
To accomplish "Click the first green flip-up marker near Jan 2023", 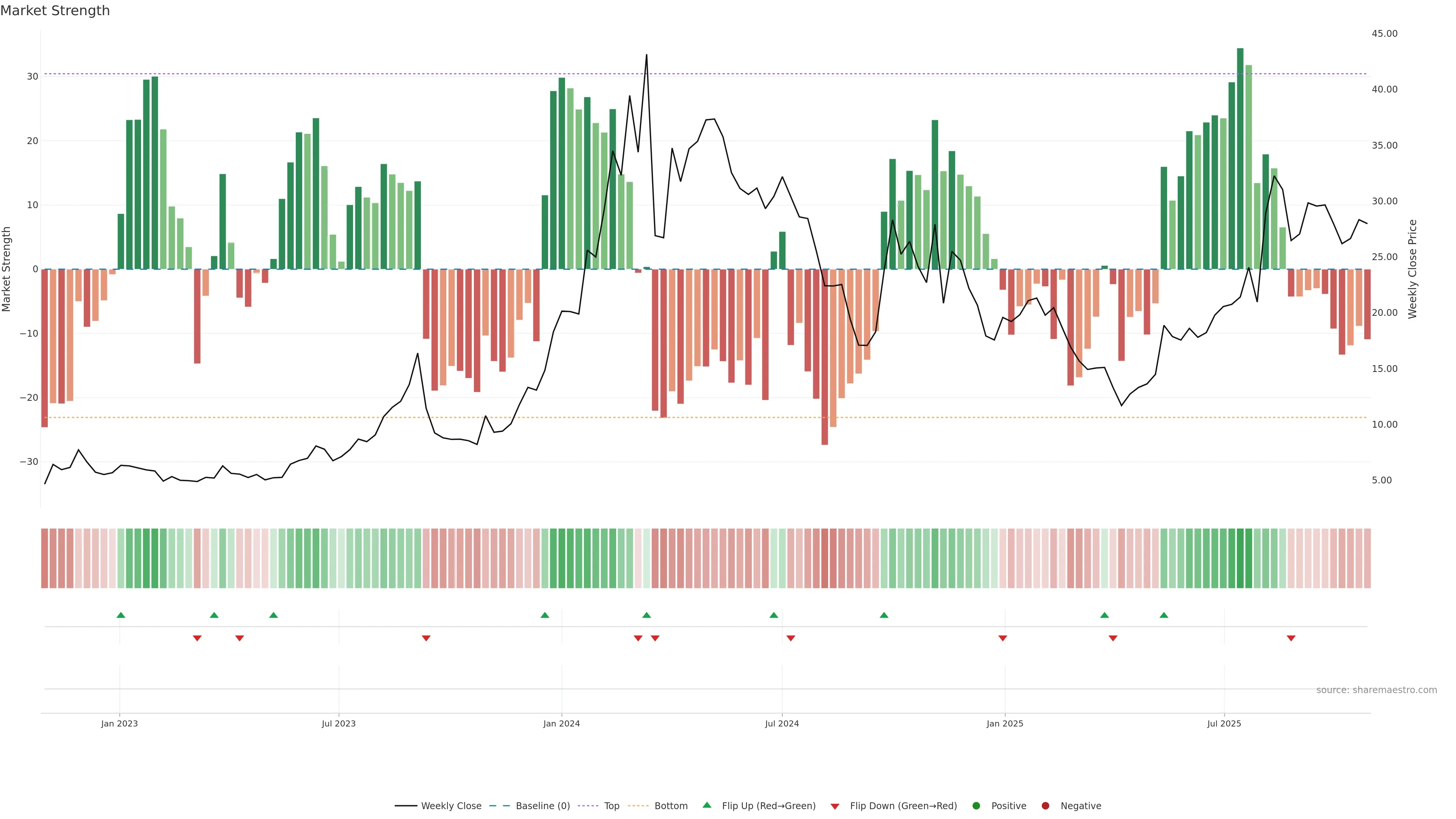I will (x=121, y=615).
